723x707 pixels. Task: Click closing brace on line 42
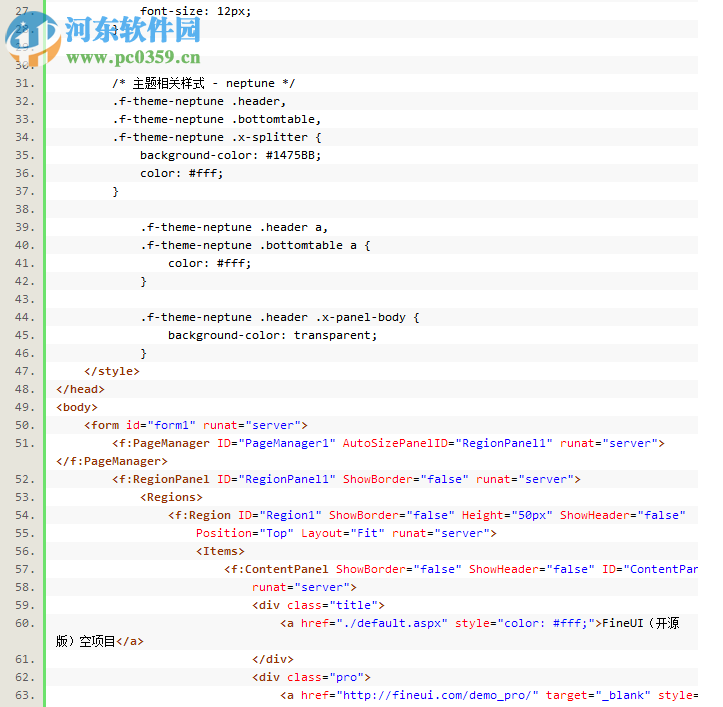143,281
